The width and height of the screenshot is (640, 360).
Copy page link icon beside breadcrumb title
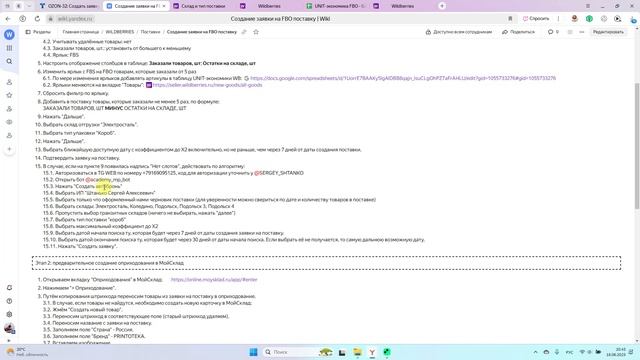coord(244,32)
